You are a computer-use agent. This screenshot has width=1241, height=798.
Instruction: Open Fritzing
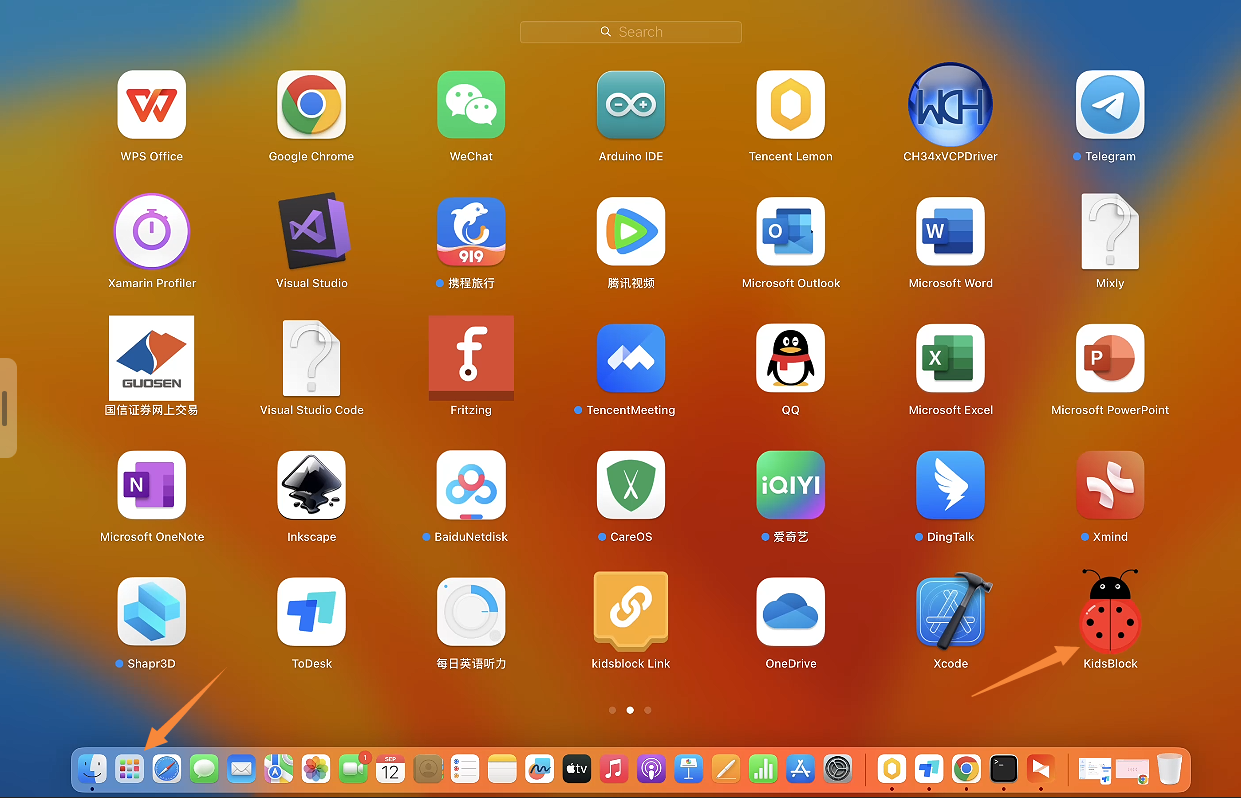[x=471, y=358]
